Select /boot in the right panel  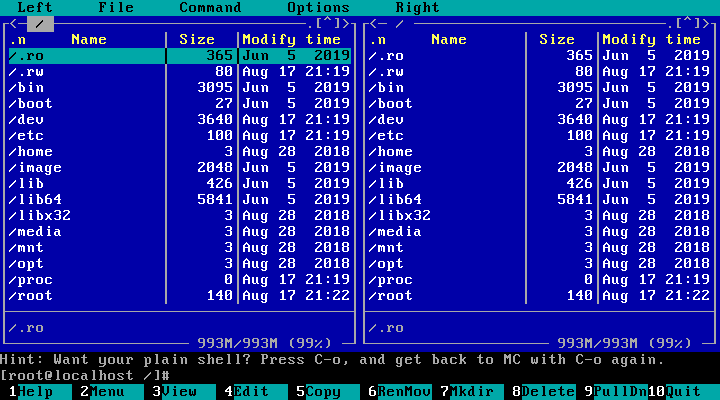click(x=540, y=104)
